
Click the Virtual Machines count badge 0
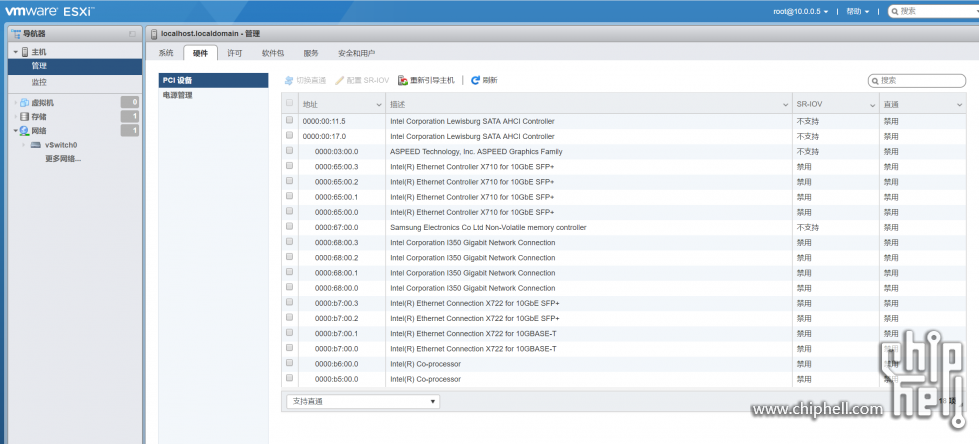(130, 102)
